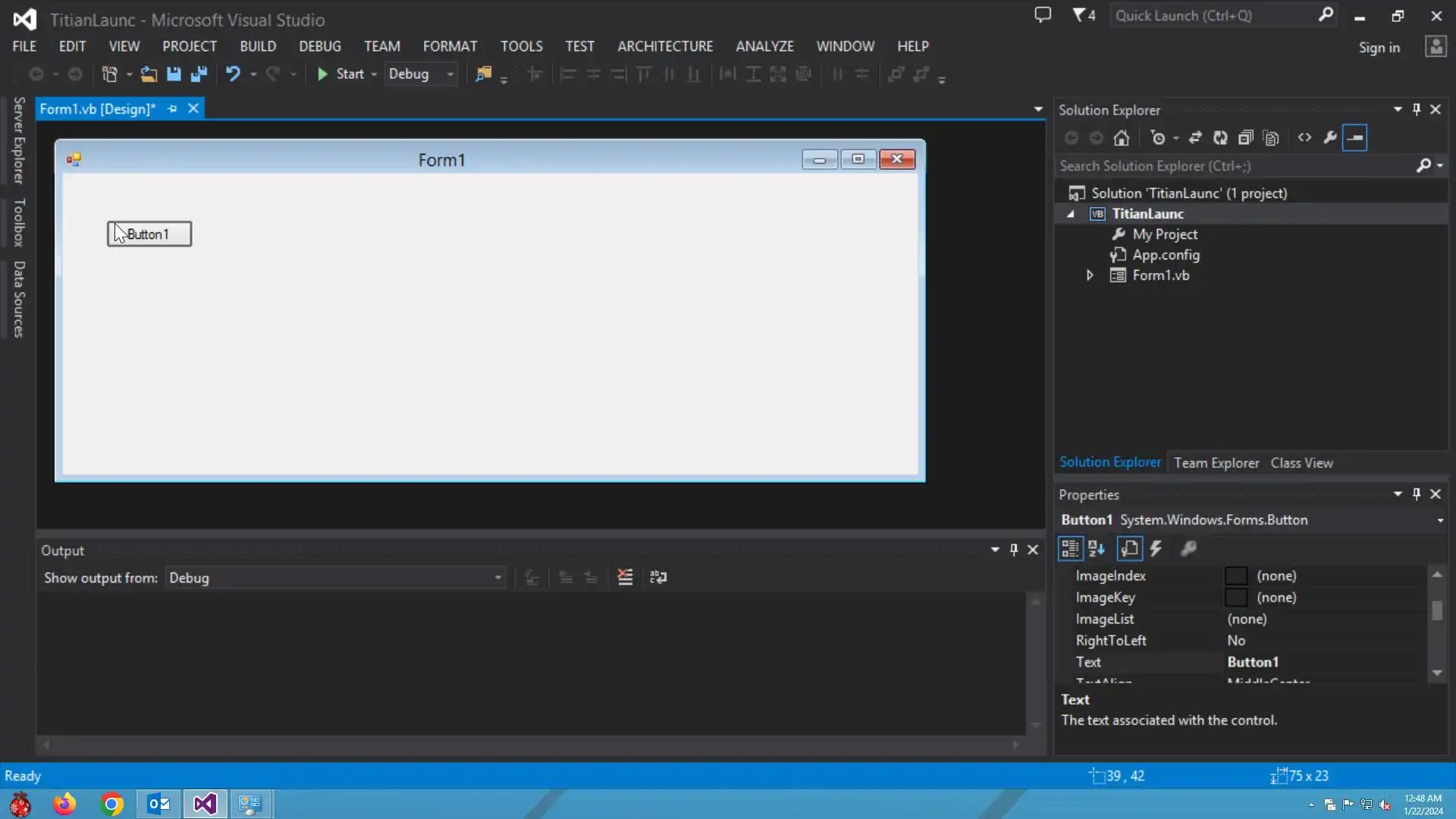The image size is (1456, 819).
Task: Click the Save All toolbar icon
Action: [199, 74]
